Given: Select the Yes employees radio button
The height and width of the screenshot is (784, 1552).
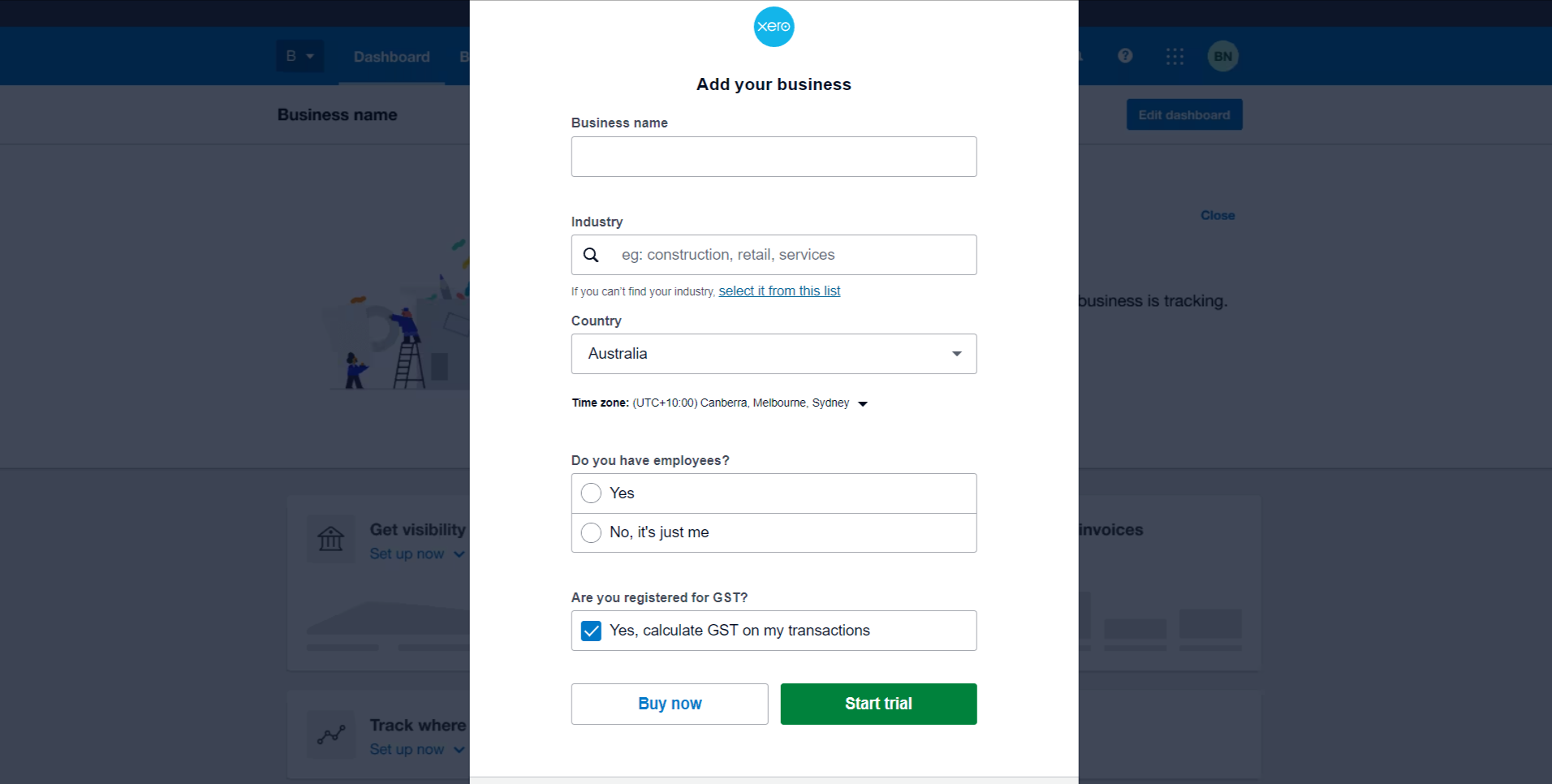Looking at the screenshot, I should (592, 493).
